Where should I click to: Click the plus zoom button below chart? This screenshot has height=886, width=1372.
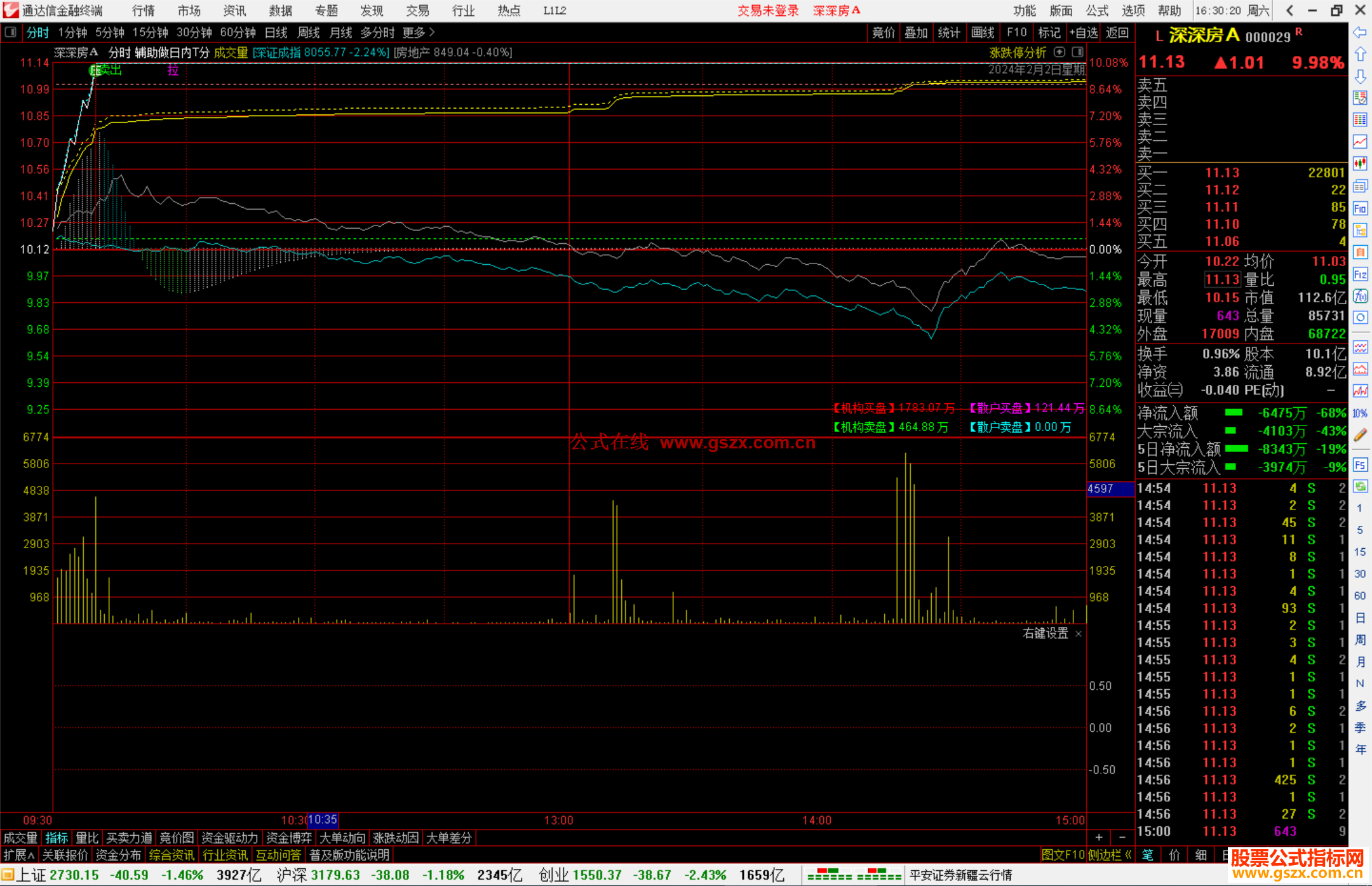pos(1099,837)
